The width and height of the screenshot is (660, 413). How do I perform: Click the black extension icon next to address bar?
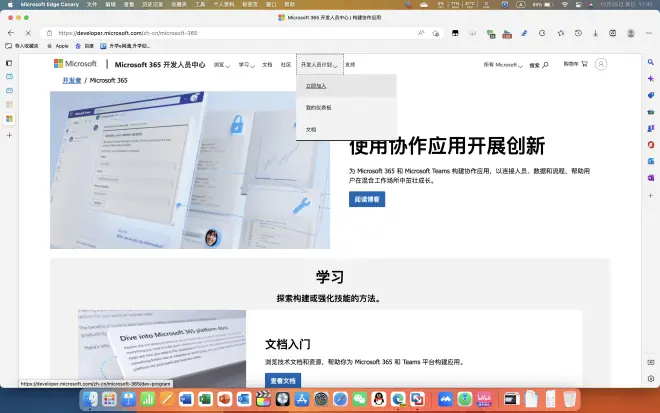click(455, 33)
